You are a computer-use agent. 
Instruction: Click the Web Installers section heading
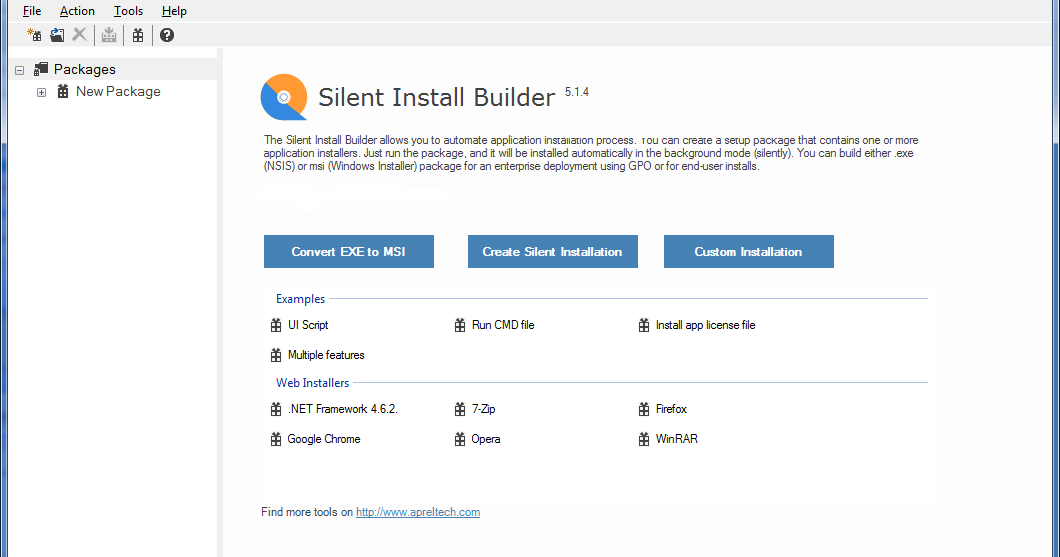(312, 383)
